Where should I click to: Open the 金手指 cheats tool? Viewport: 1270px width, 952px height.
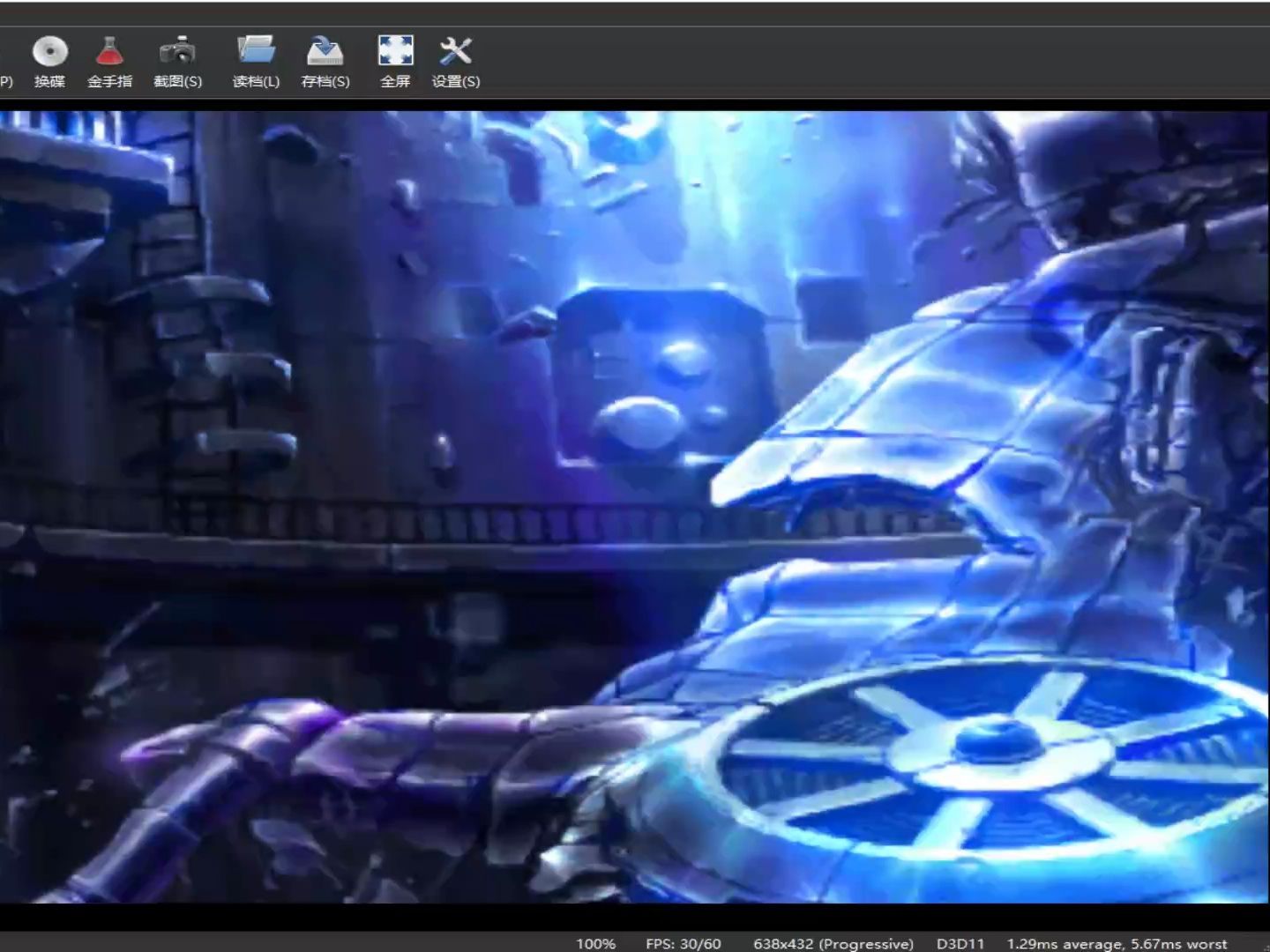pos(109,61)
